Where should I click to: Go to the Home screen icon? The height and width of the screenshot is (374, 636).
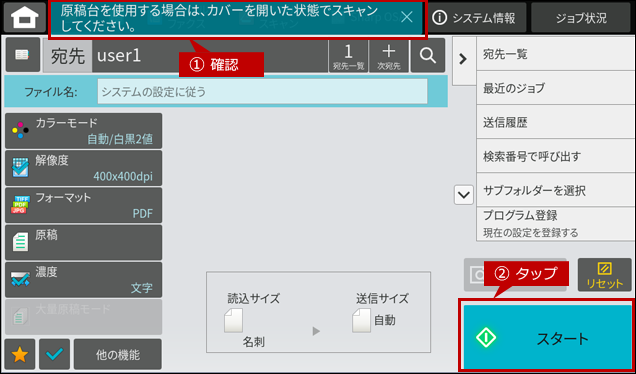tap(24, 17)
